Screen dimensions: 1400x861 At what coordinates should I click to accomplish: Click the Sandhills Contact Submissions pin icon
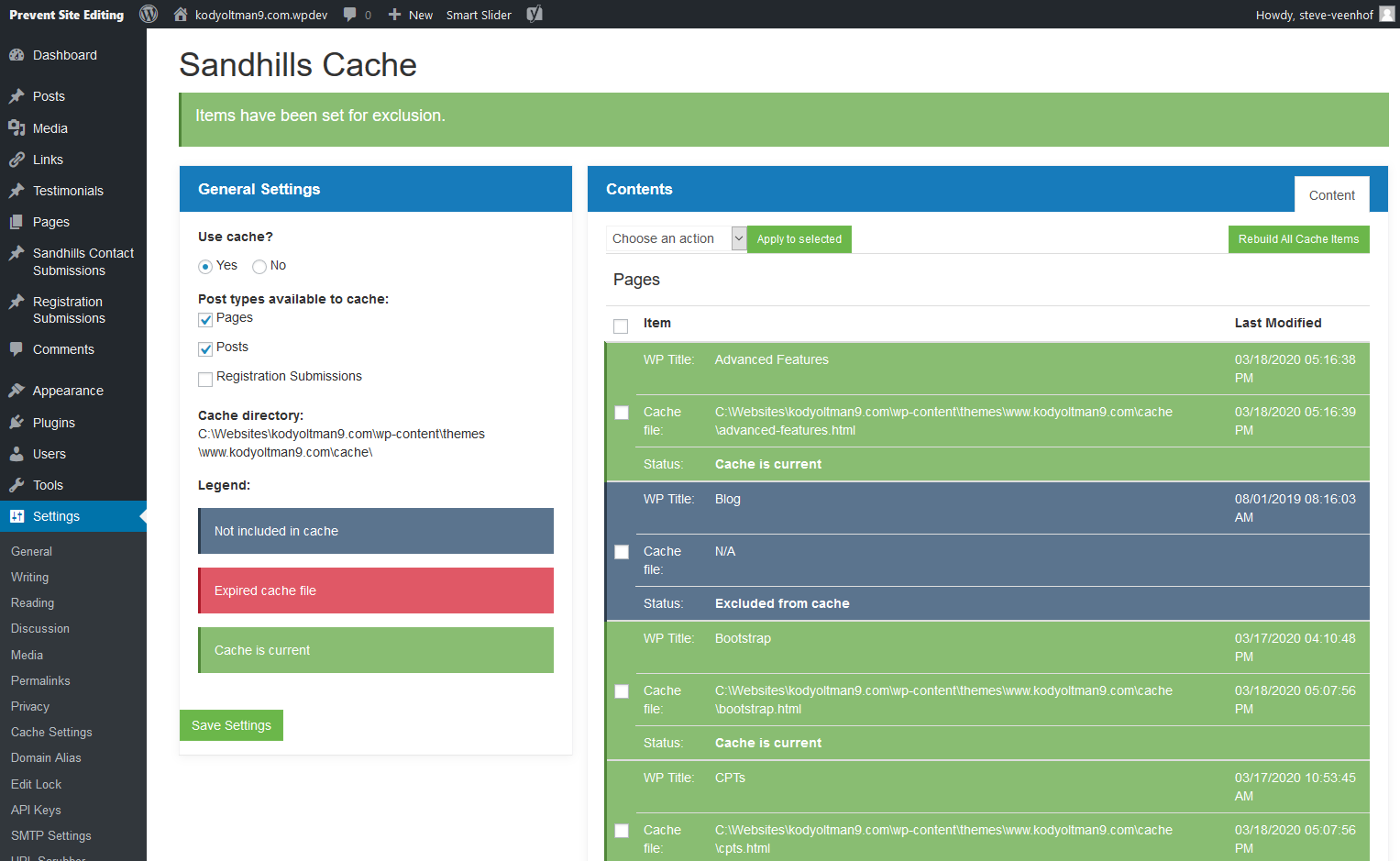point(17,253)
